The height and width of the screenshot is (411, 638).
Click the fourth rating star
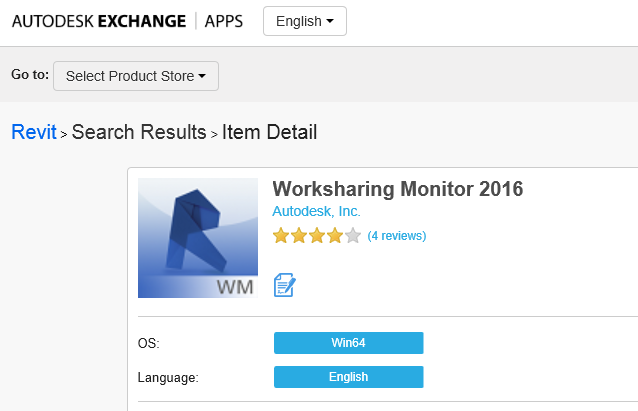point(335,236)
